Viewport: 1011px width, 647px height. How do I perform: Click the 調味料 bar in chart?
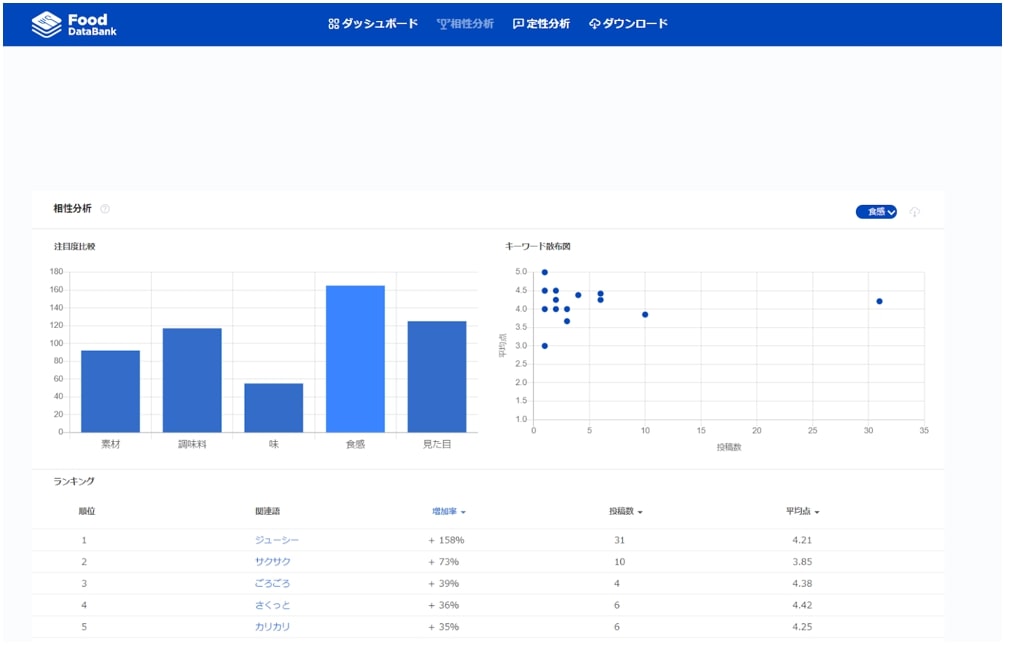coord(192,380)
